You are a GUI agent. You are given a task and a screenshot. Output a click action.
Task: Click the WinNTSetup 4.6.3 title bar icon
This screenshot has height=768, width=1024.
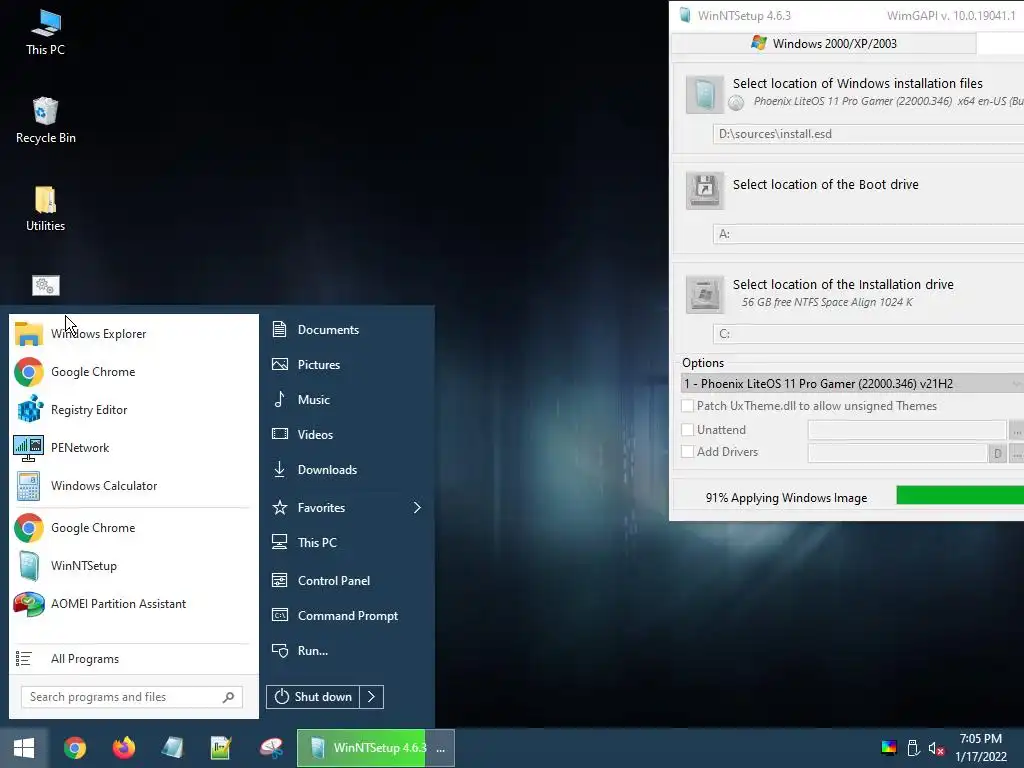[684, 15]
